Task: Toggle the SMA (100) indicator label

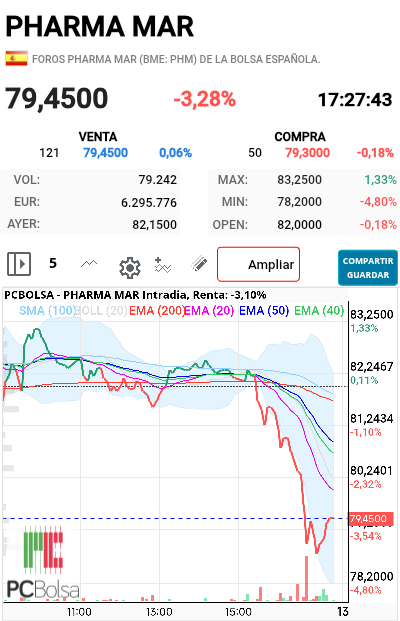Action: click(x=47, y=310)
